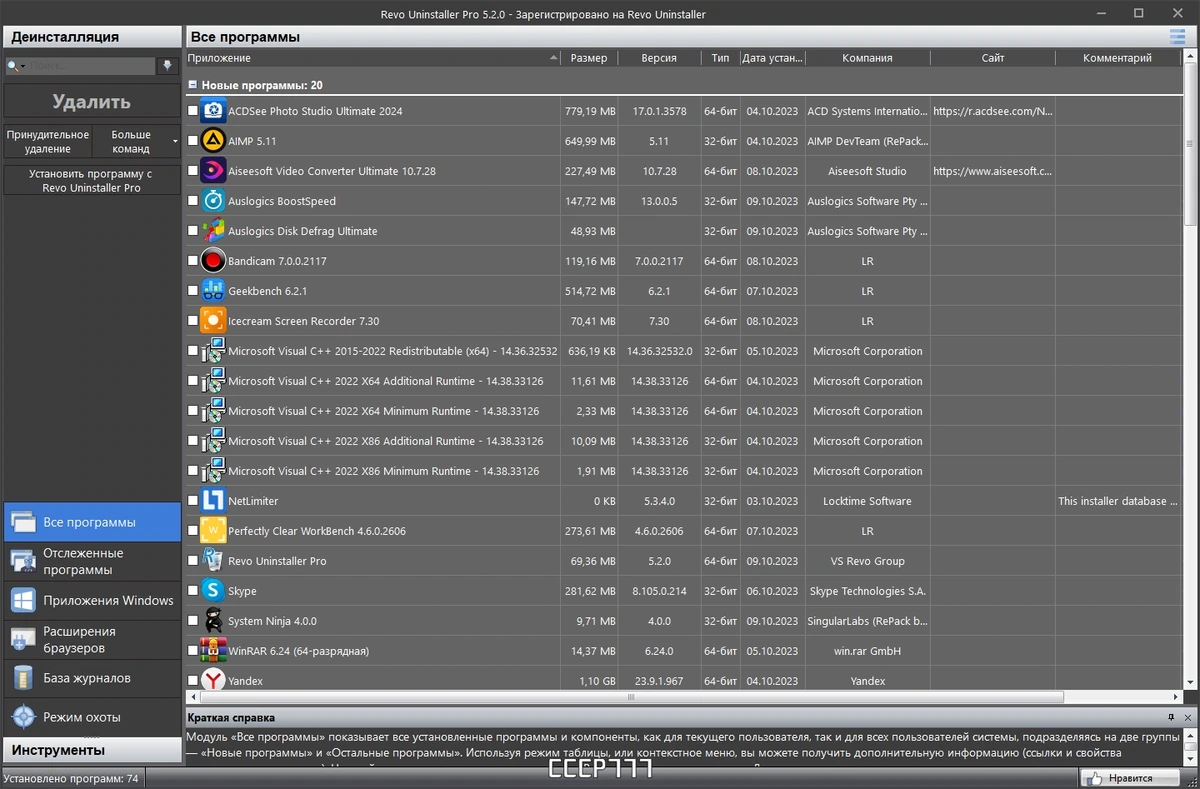Pin the Краткая справка panel

(1171, 718)
